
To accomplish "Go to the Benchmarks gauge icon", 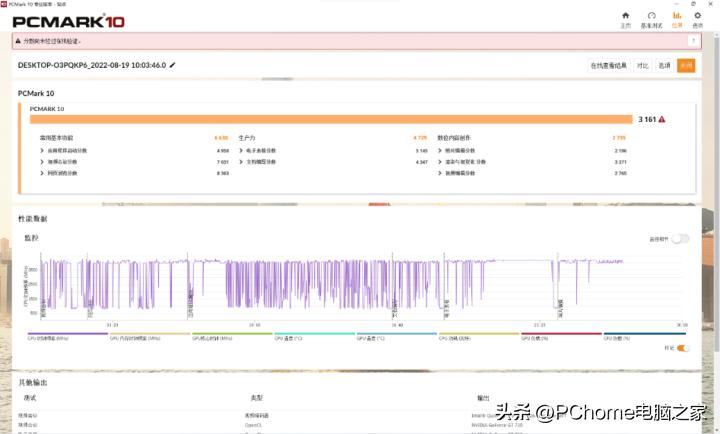I will pos(651,18).
